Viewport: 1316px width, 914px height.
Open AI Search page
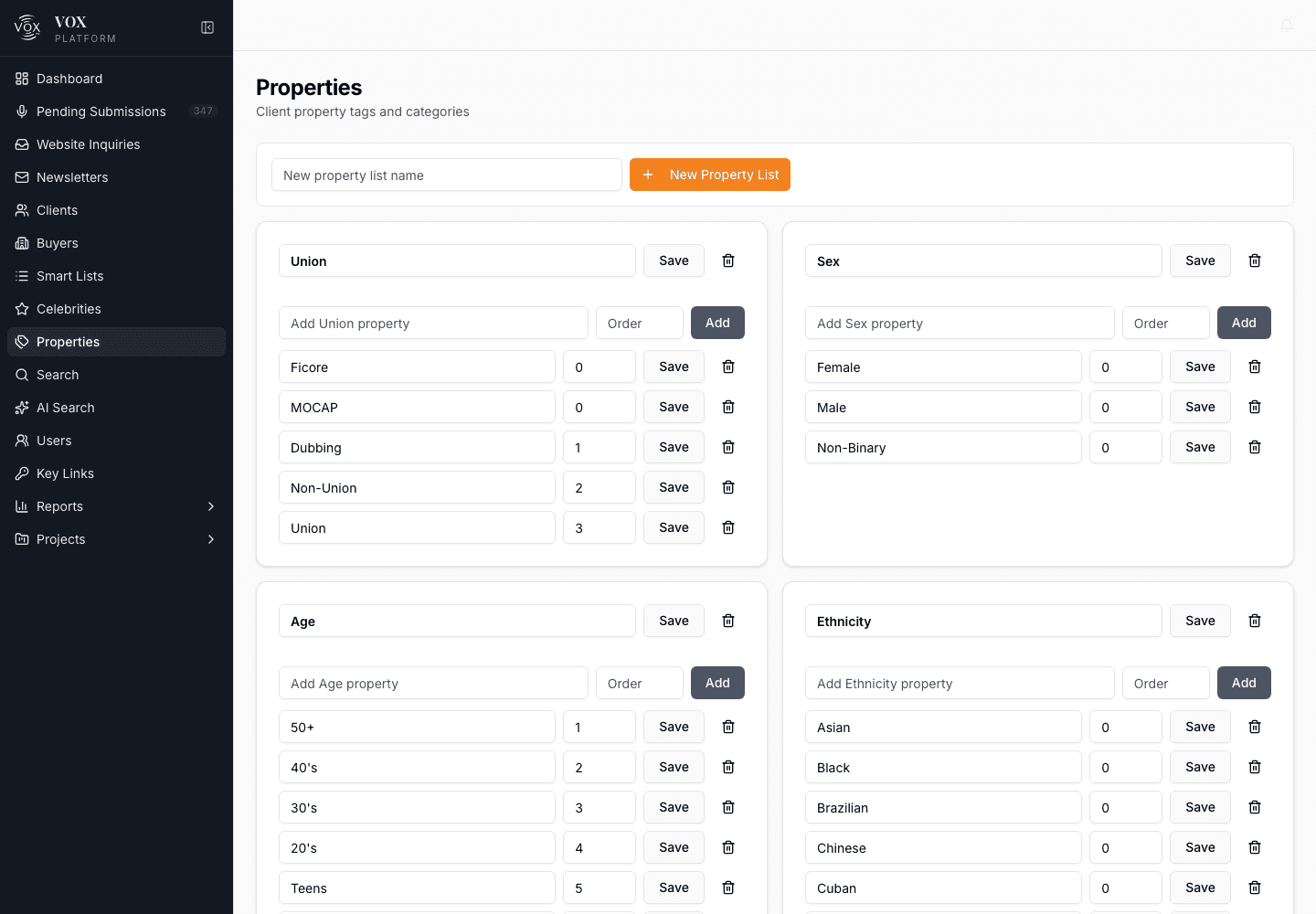tap(116, 408)
